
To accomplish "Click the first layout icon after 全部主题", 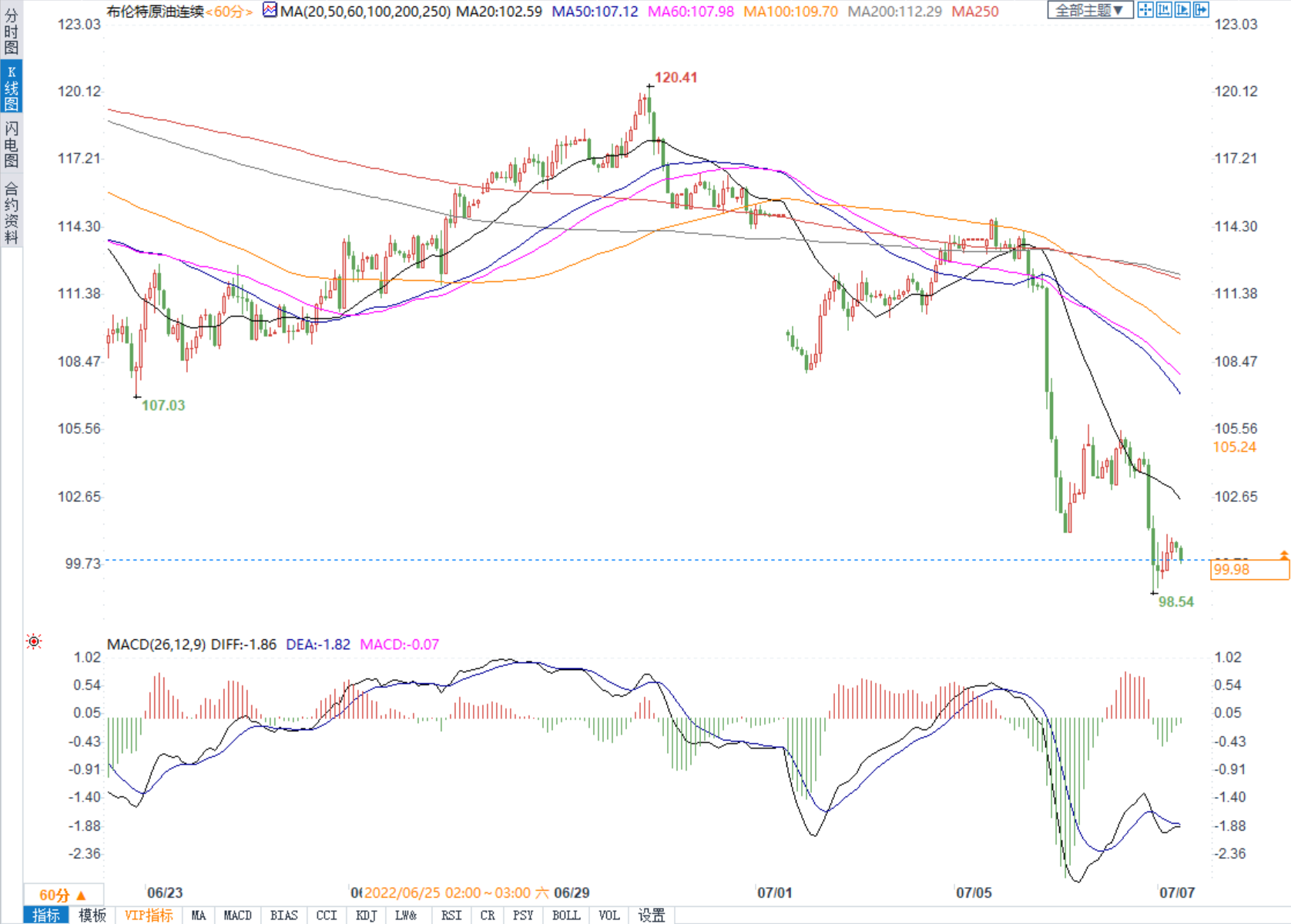I will (x=1145, y=10).
